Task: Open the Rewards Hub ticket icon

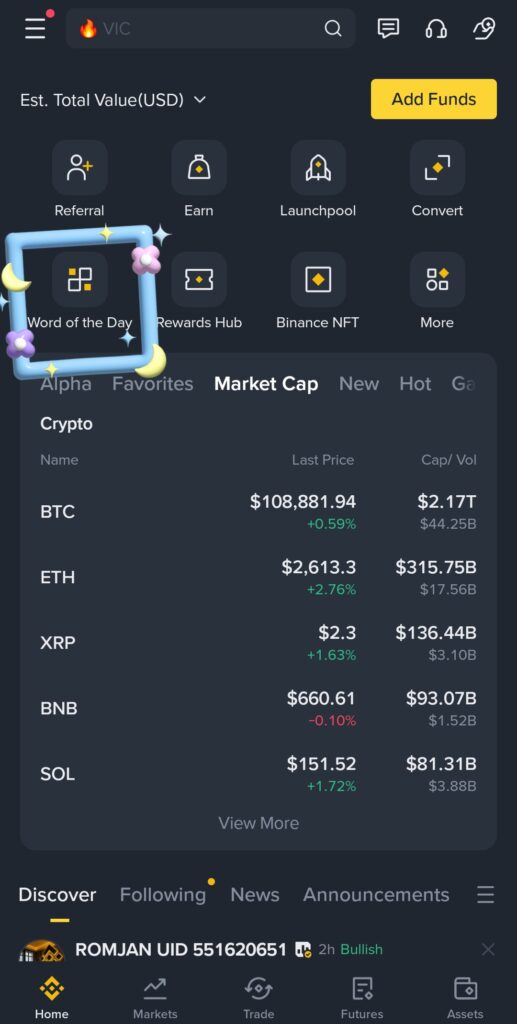Action: [x=199, y=280]
